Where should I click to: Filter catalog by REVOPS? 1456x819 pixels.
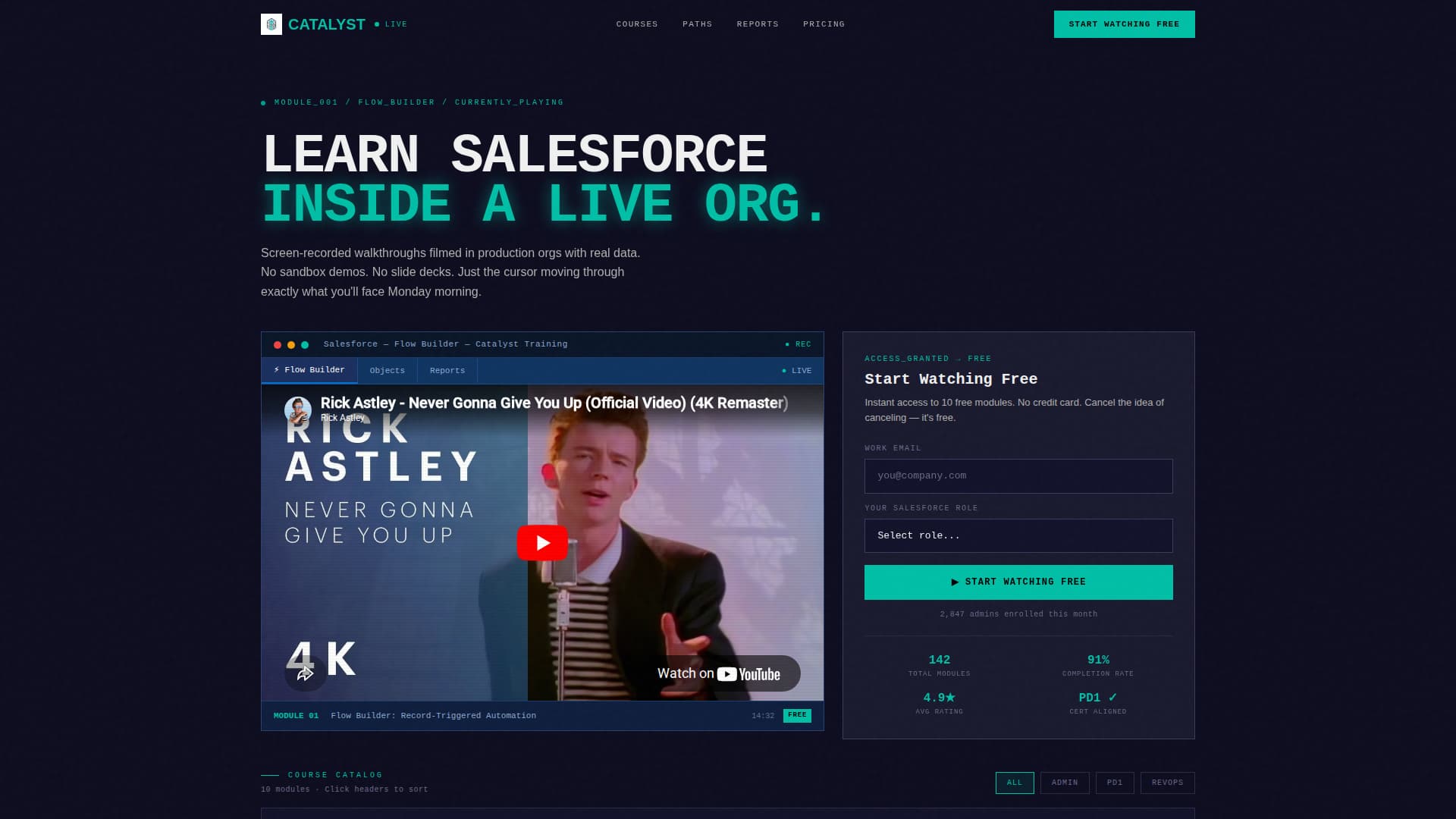(x=1168, y=783)
